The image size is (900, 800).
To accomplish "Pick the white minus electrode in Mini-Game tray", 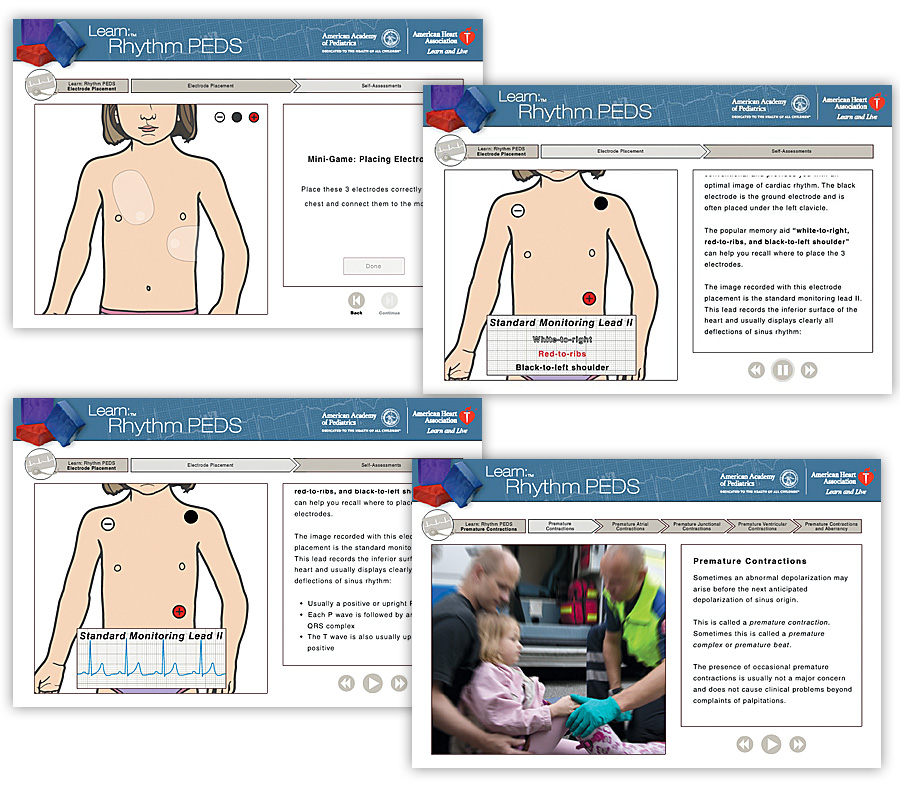I will click(x=219, y=117).
